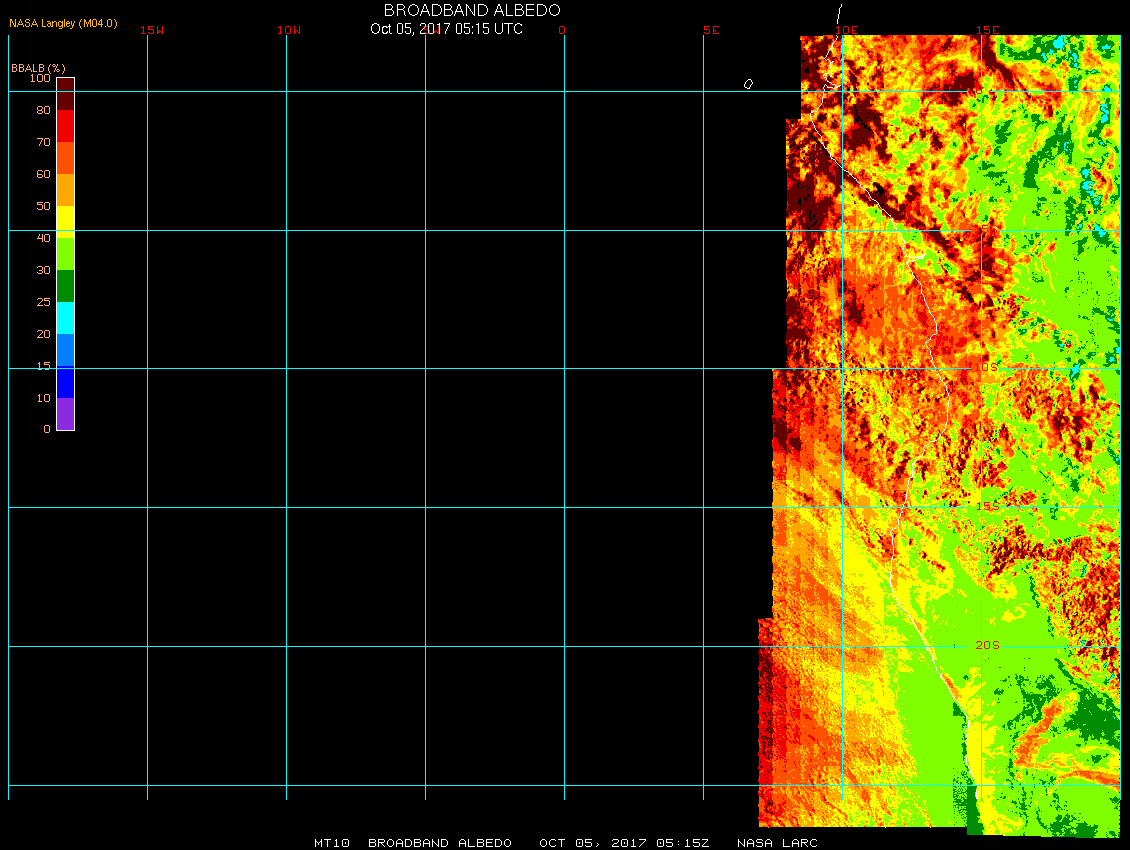Click the "Oct 05, 2017 05:15 UTC" timestamp
The image size is (1130, 850).
click(x=446, y=29)
